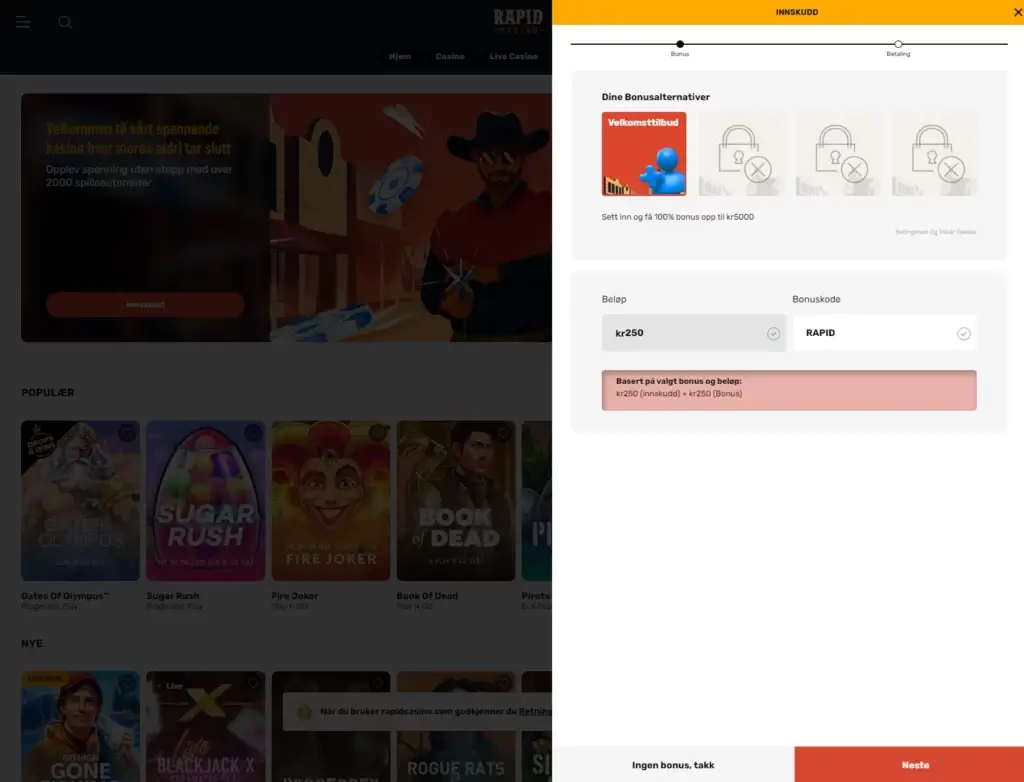The image size is (1024, 782).
Task: Click the Bonus step marker
Action: [680, 44]
